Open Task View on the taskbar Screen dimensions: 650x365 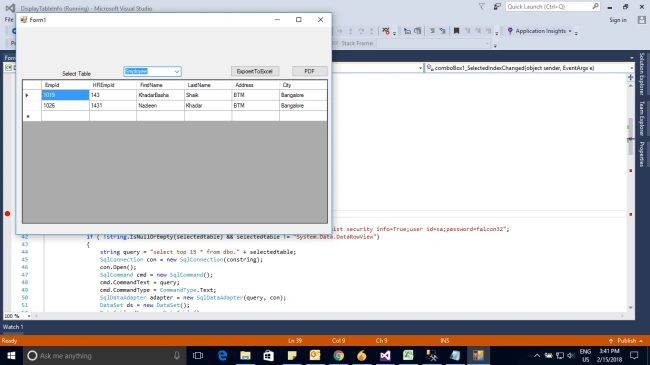[x=198, y=355]
